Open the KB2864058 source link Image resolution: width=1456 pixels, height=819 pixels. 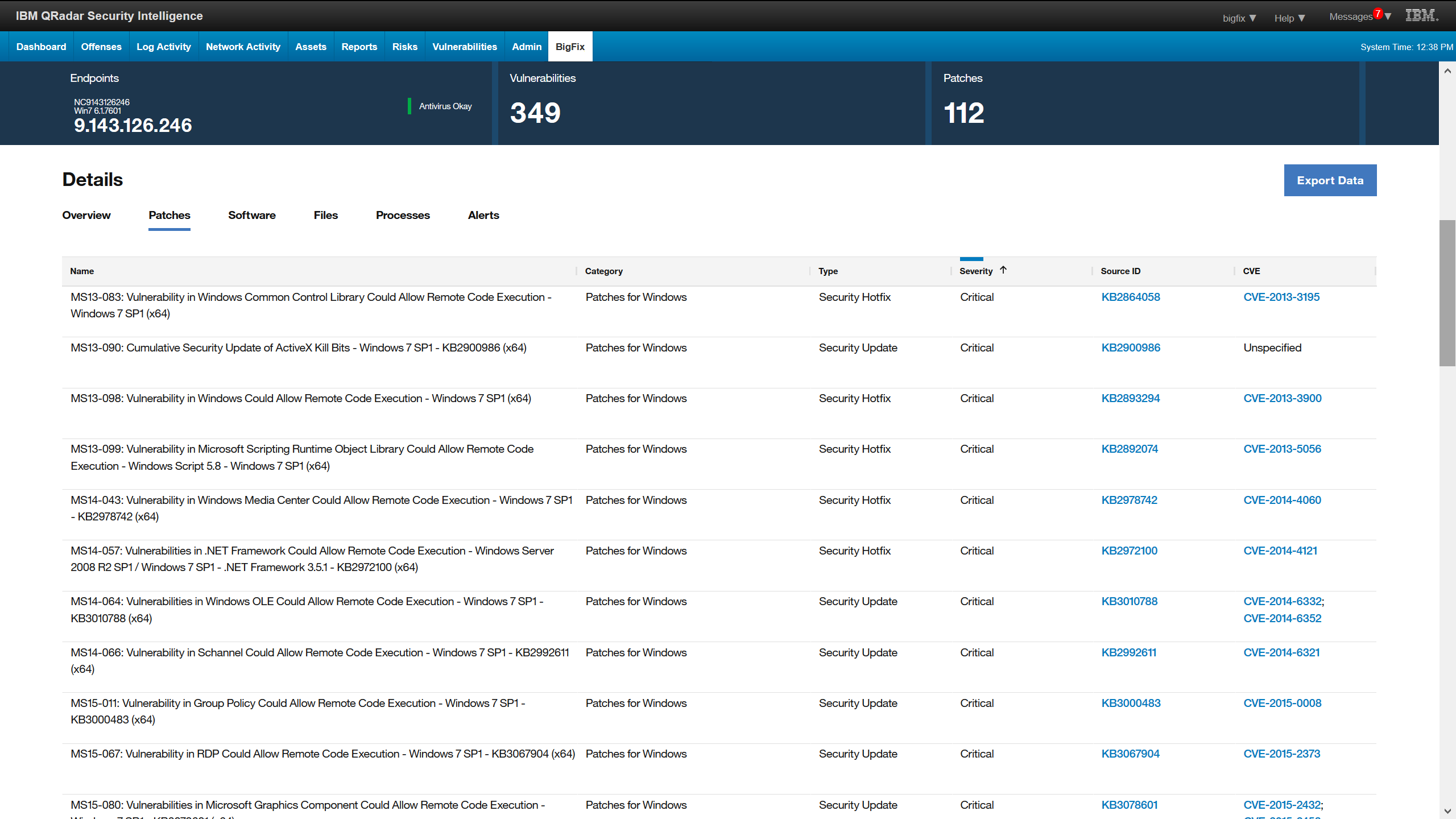click(1130, 297)
